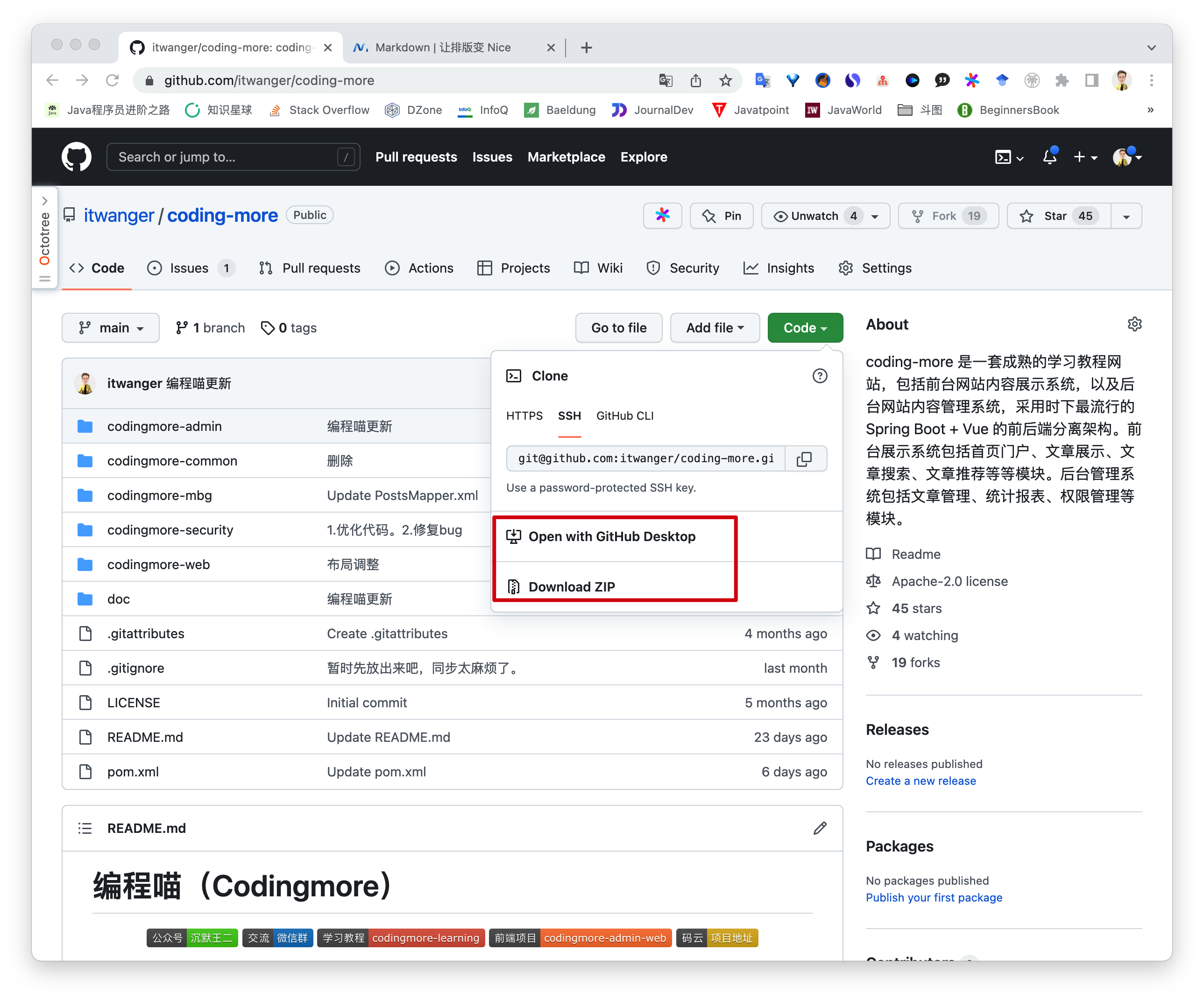Click the GitHub Octocat home logo

point(76,156)
